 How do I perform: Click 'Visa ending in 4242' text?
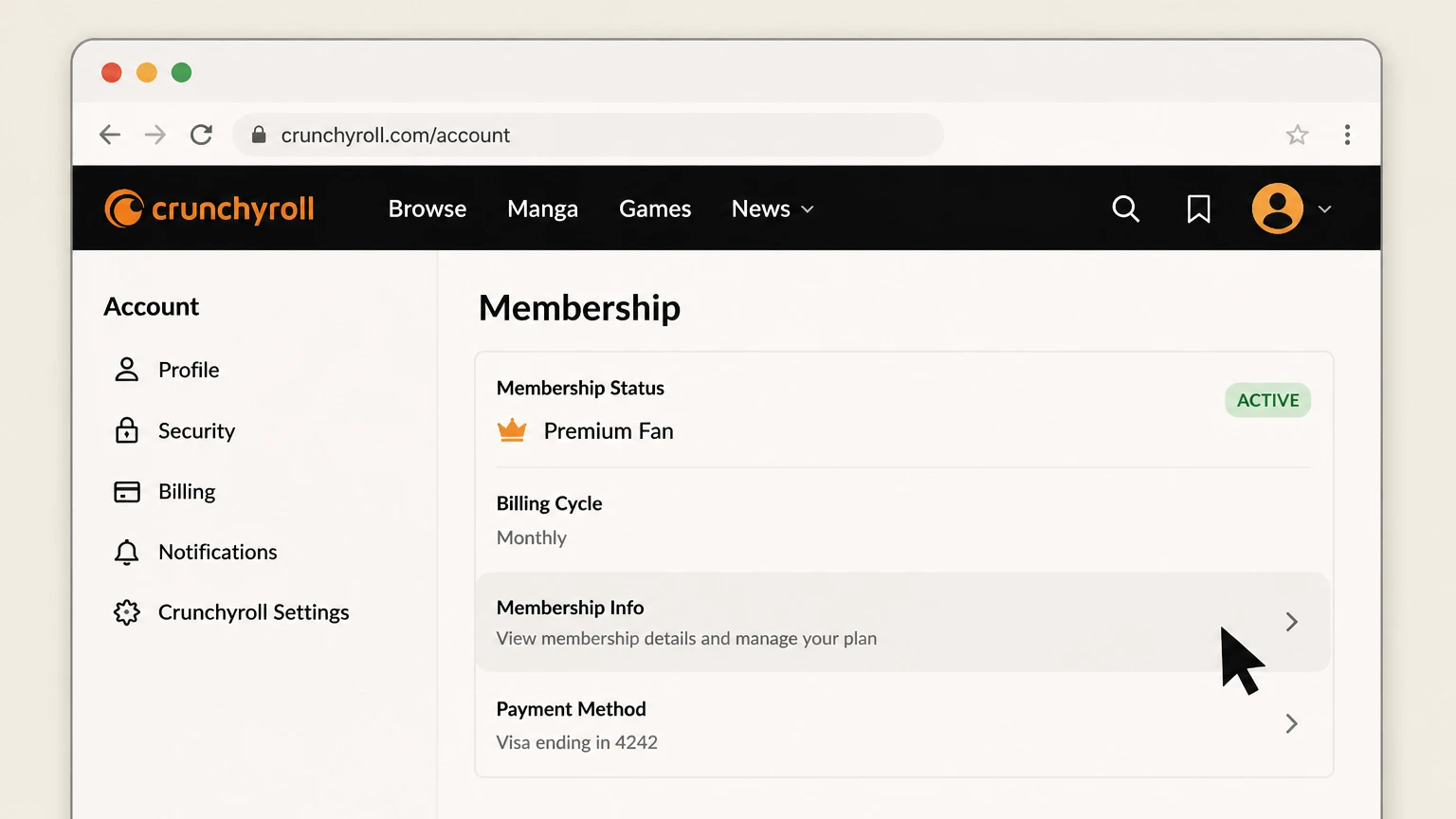(x=577, y=742)
